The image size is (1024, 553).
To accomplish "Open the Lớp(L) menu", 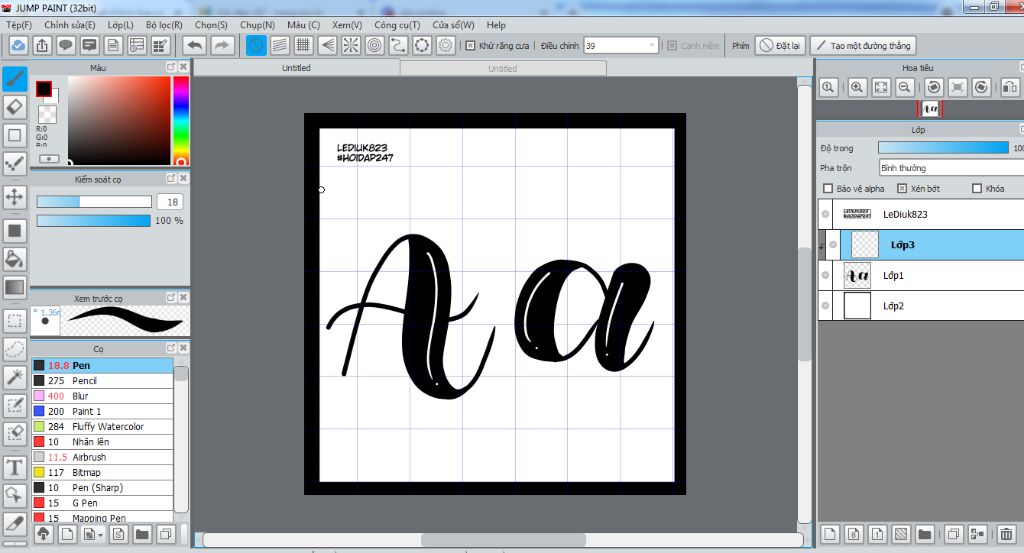I will click(120, 25).
